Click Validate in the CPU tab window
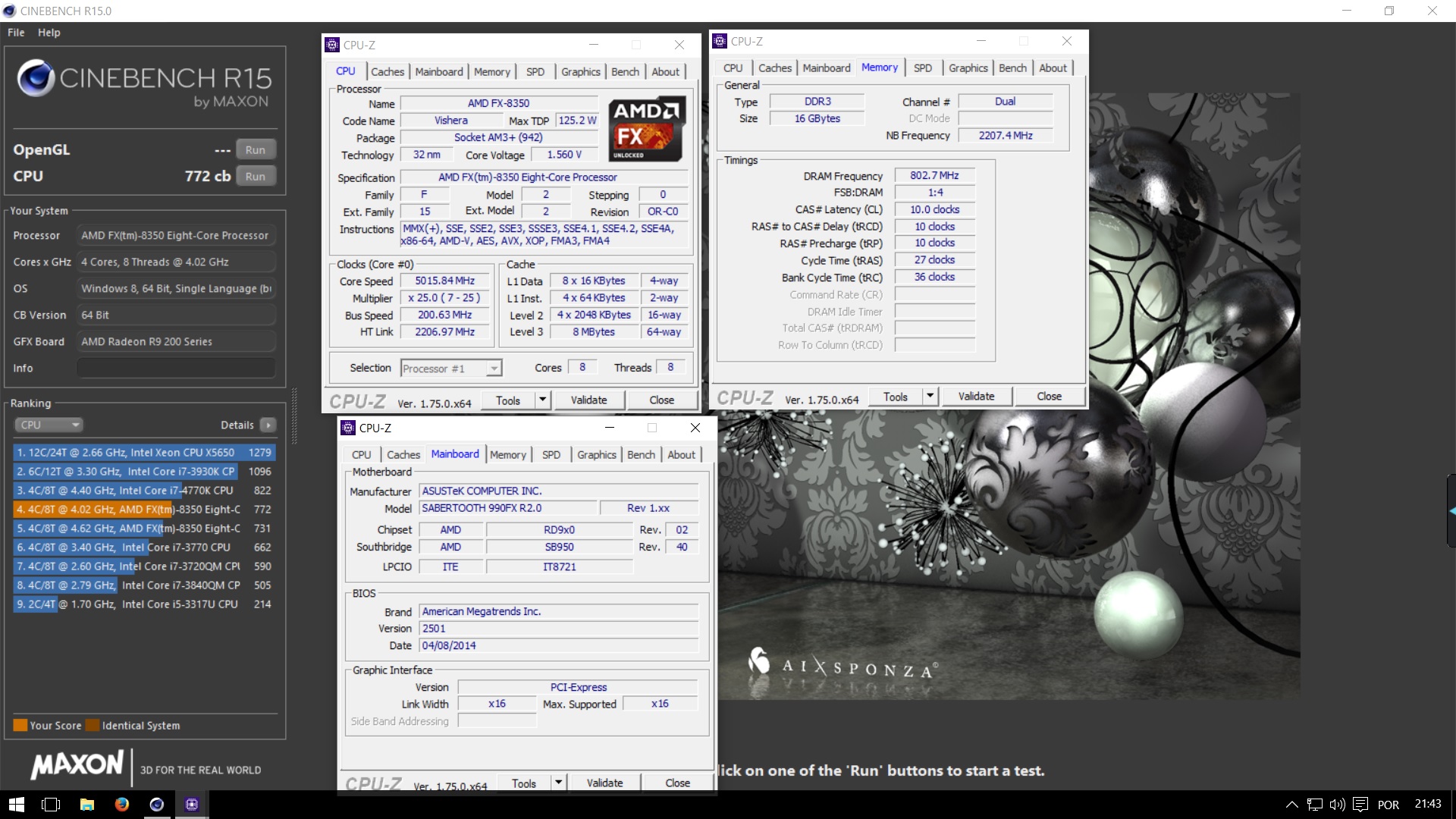The height and width of the screenshot is (819, 1456). pos(588,400)
